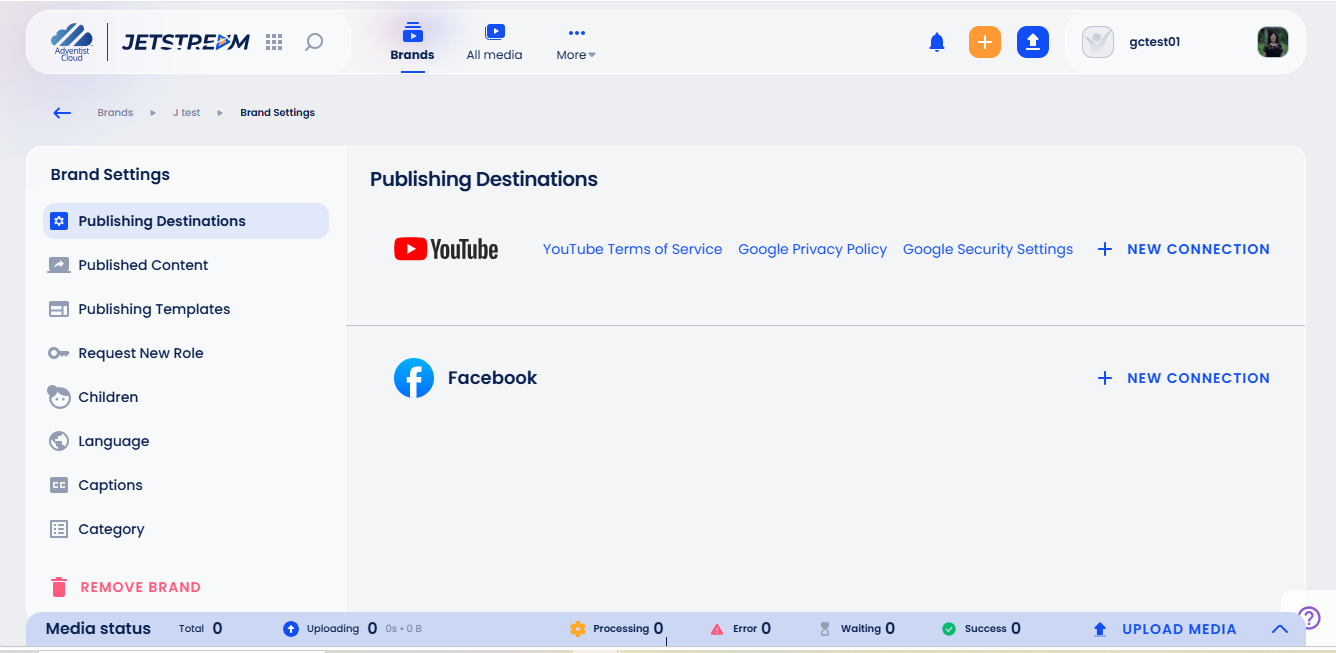Open the user profile photo

pos(1273,42)
